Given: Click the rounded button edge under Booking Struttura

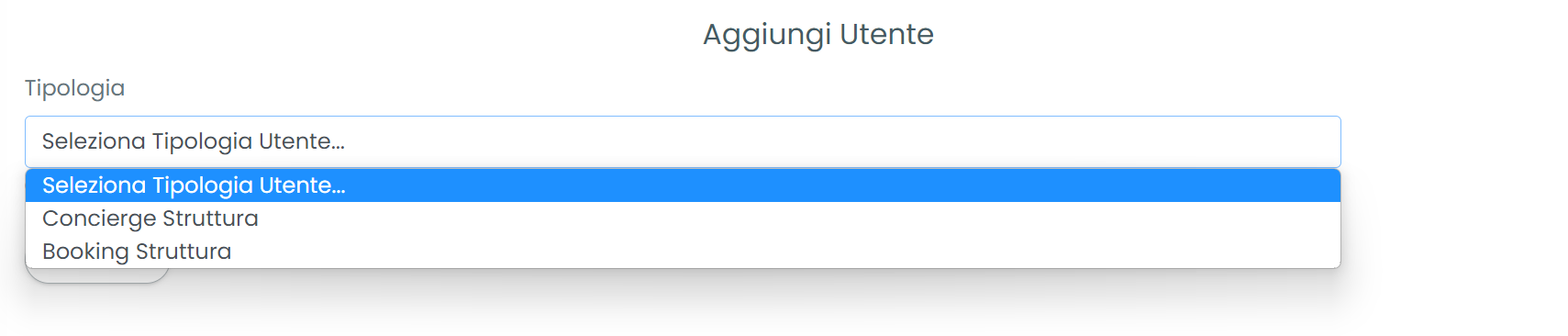Looking at the screenshot, I should tap(97, 275).
